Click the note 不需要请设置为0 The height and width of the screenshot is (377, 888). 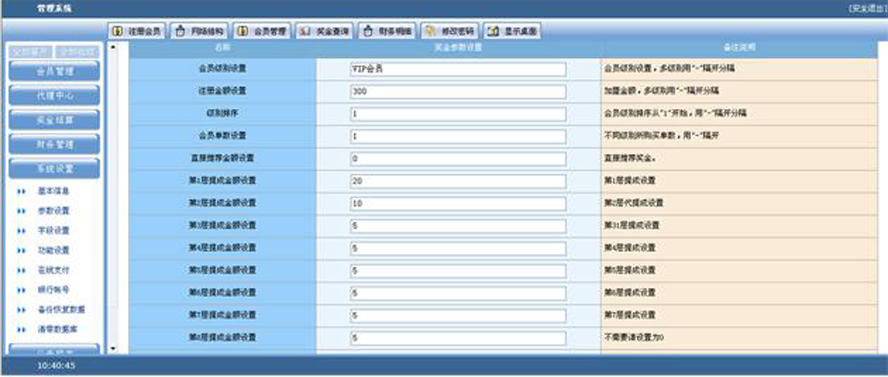click(x=634, y=337)
